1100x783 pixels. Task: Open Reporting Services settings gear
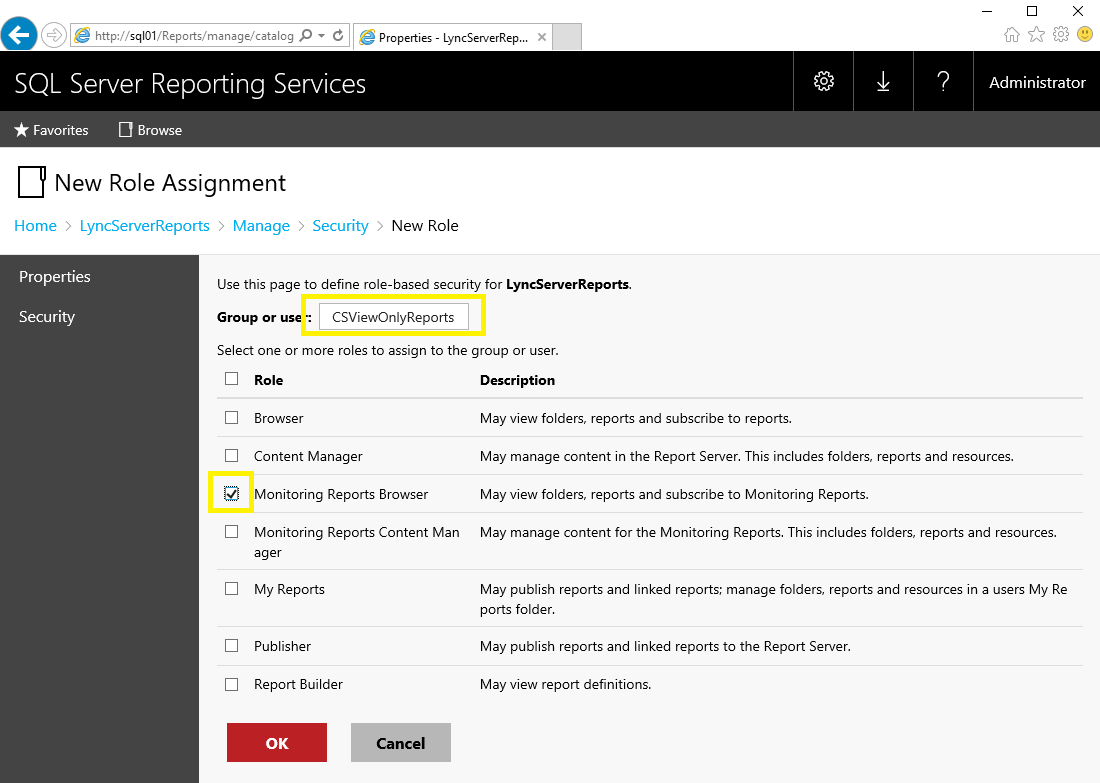[824, 81]
